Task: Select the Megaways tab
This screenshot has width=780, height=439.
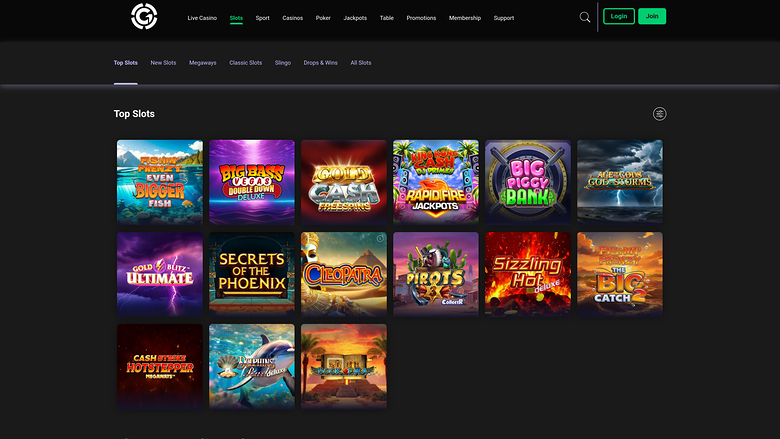Action: 202,63
